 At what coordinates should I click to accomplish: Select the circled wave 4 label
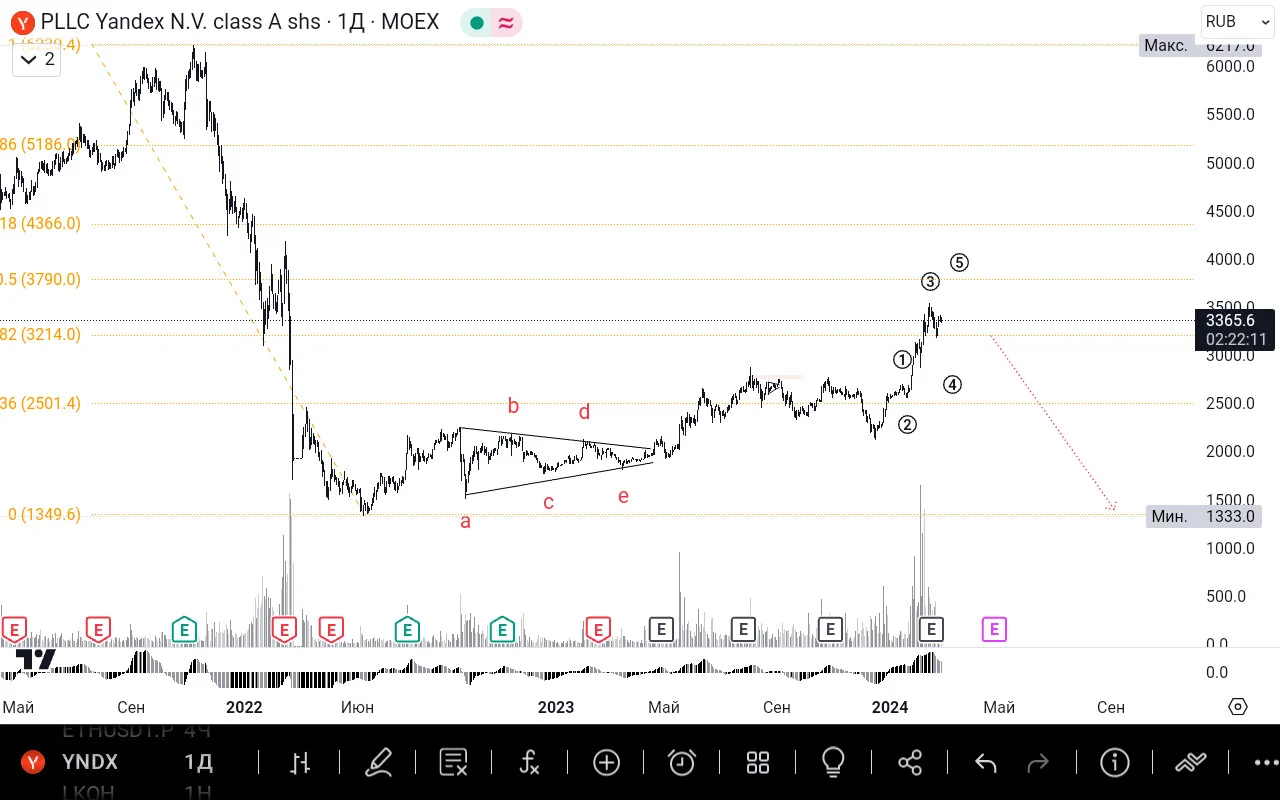click(x=952, y=384)
